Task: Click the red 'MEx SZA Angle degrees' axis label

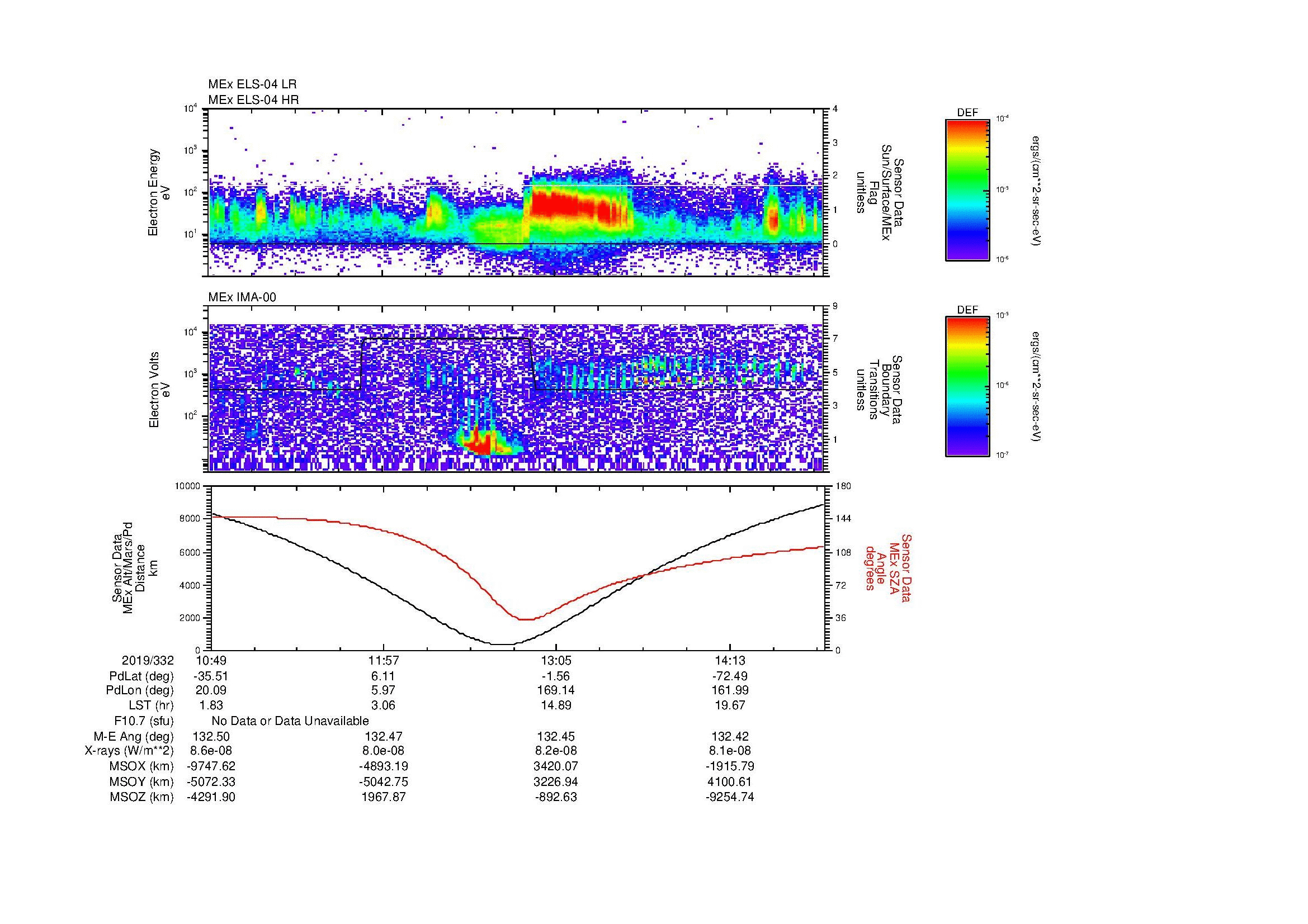Action: pos(887,567)
